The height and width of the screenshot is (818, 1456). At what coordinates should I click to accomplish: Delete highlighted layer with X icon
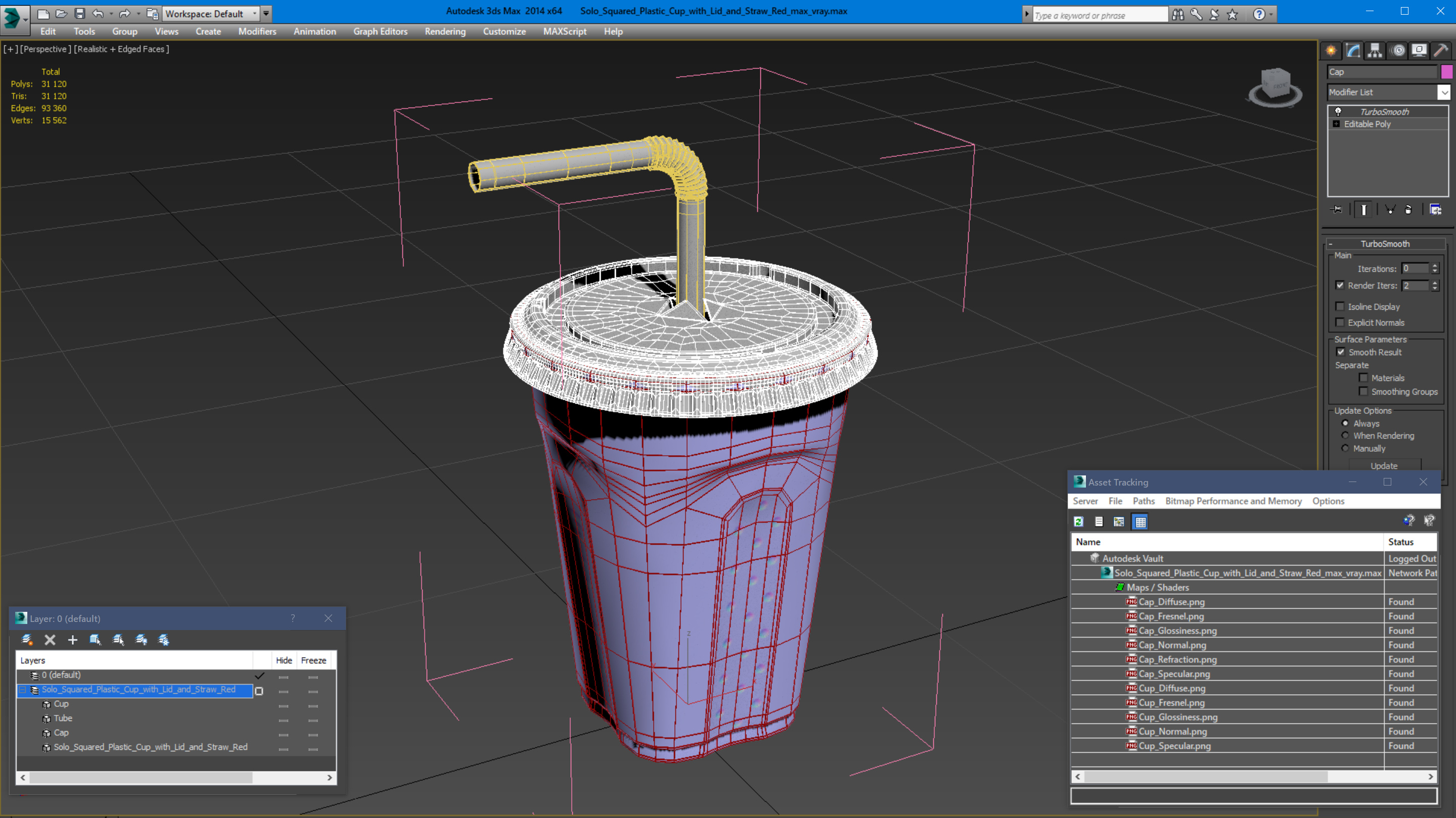pyautogui.click(x=50, y=640)
